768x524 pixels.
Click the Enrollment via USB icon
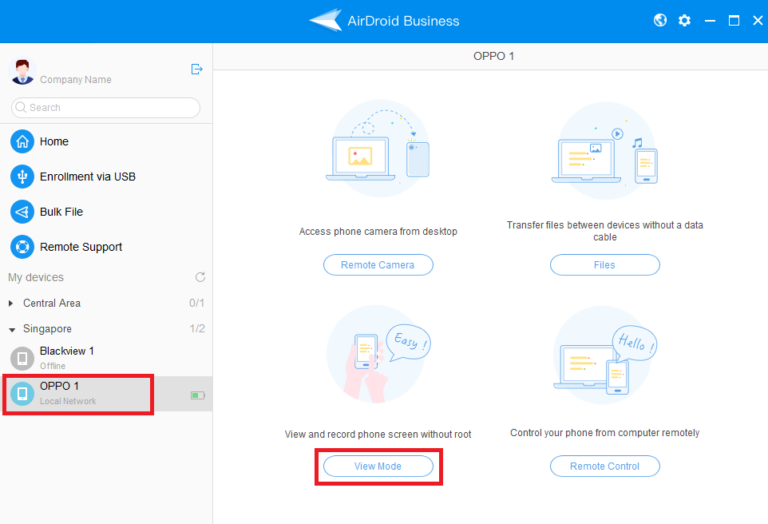tap(22, 177)
